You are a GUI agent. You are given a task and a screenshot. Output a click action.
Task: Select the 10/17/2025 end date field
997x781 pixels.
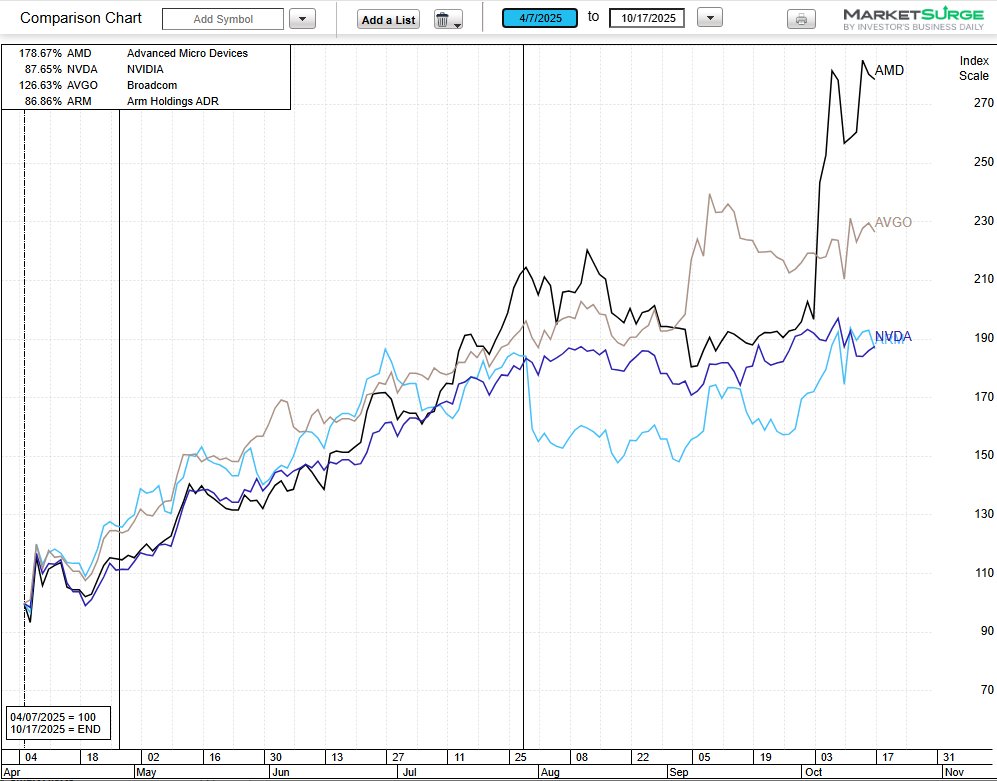click(647, 18)
